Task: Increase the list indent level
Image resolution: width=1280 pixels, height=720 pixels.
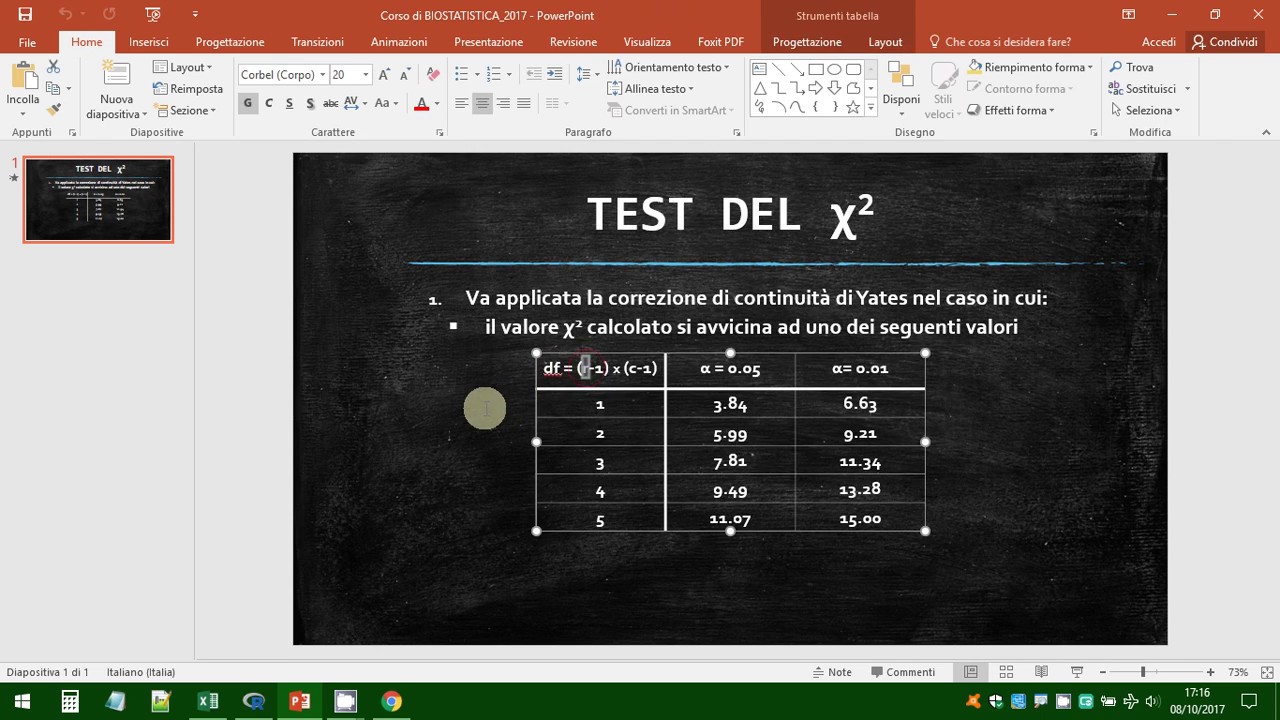Action: tap(553, 74)
